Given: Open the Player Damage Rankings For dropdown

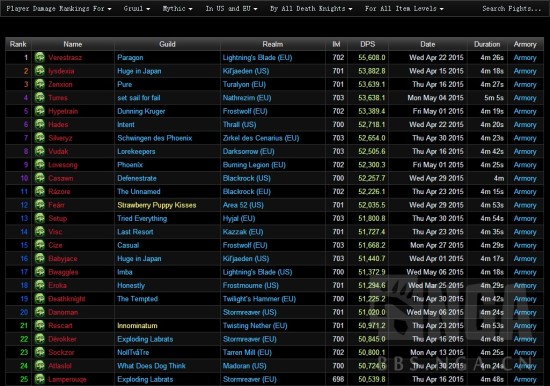Looking at the screenshot, I should (x=59, y=8).
